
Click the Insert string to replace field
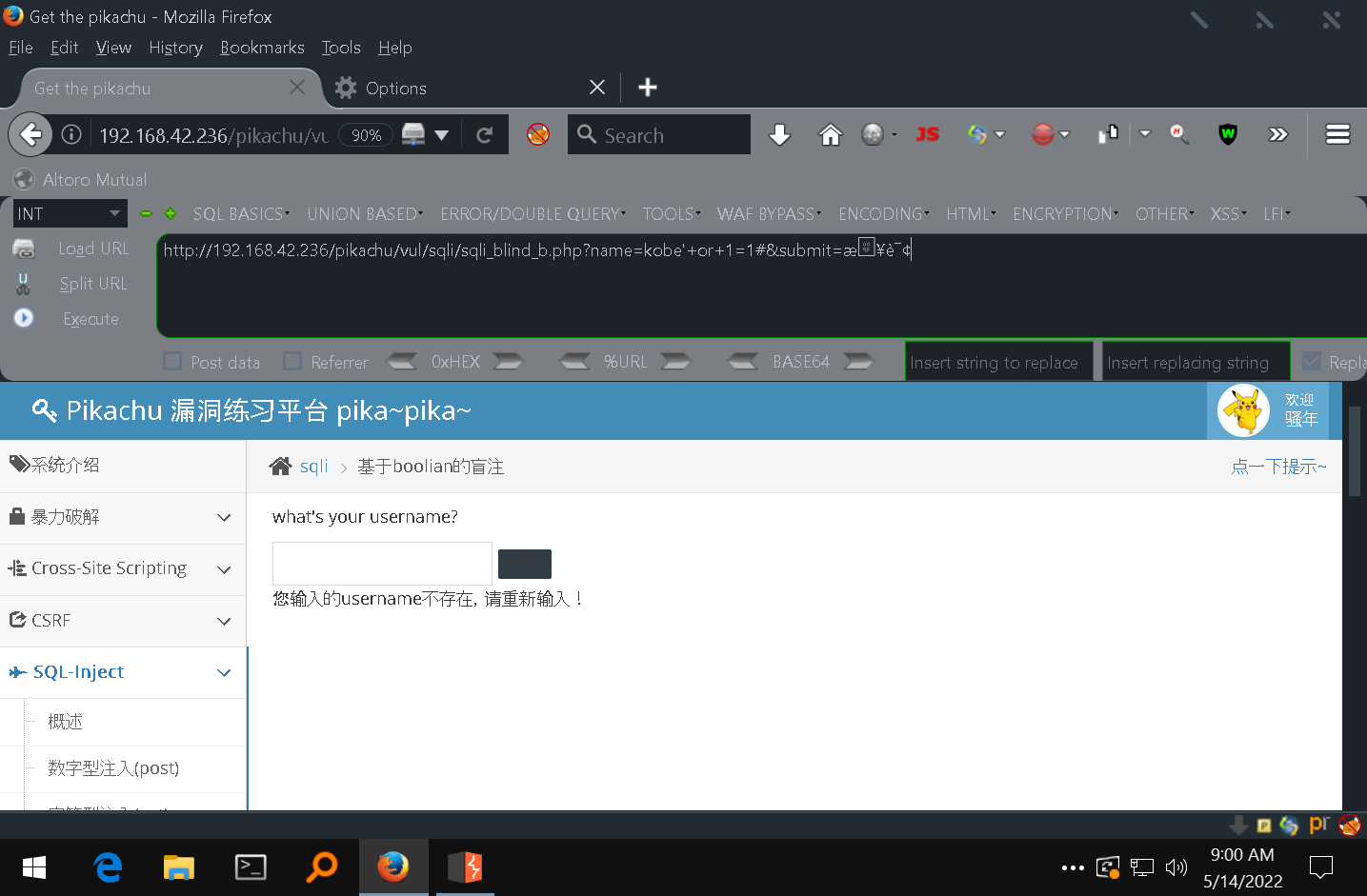pos(998,362)
